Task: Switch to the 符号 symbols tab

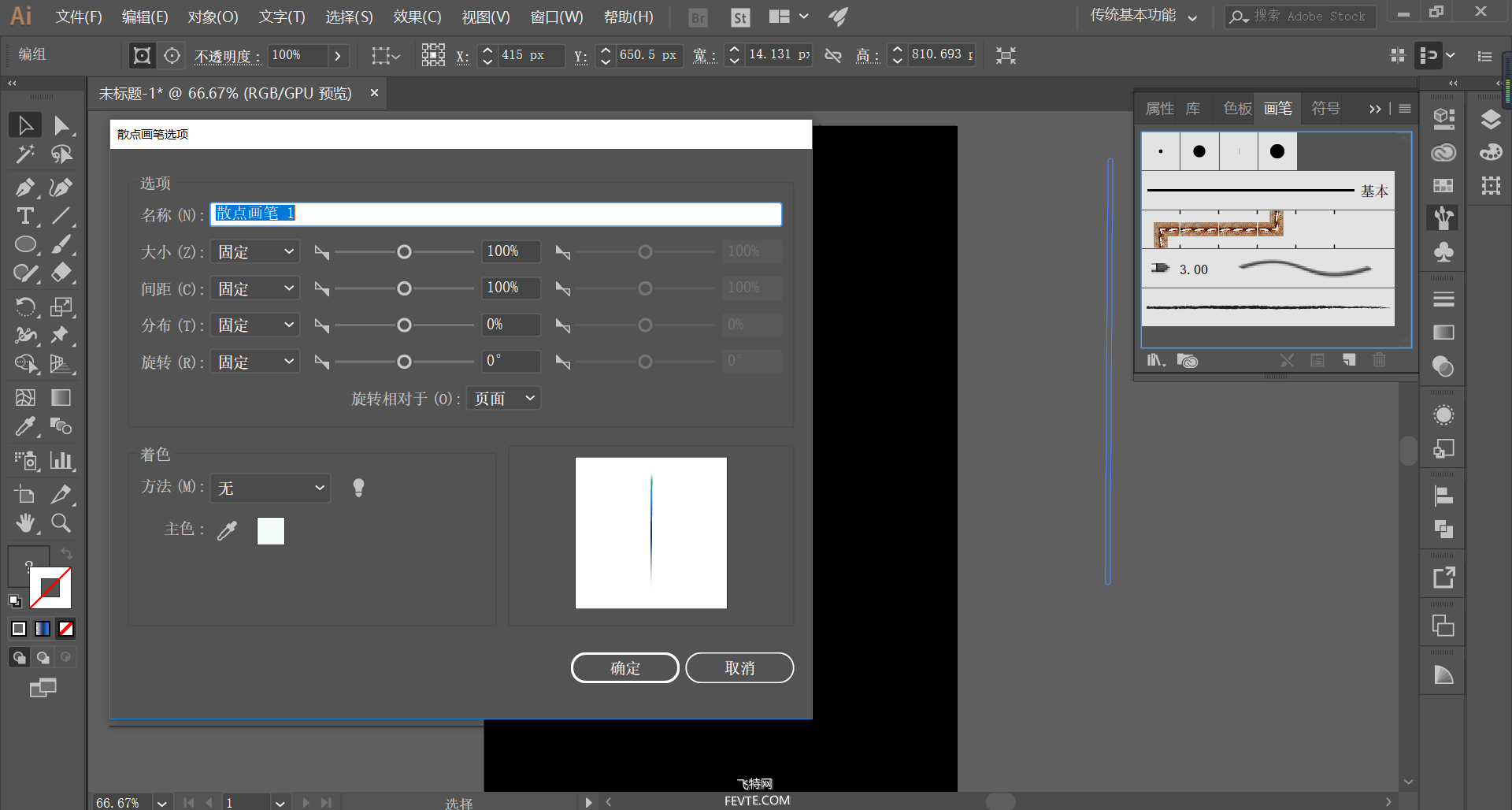Action: tap(1325, 109)
